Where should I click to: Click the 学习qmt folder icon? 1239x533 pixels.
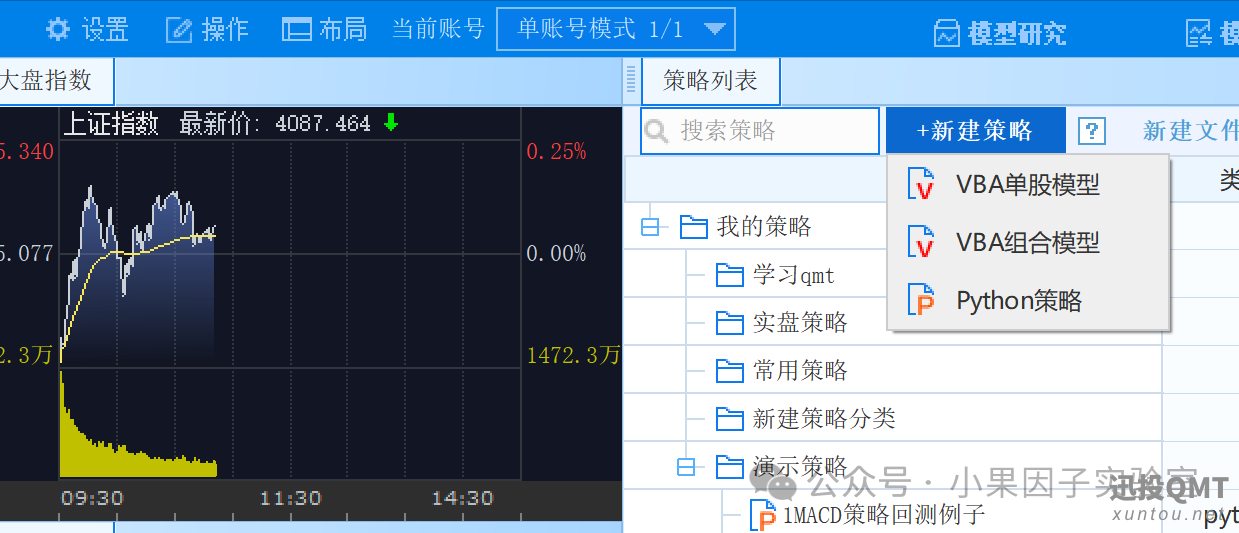(x=730, y=275)
